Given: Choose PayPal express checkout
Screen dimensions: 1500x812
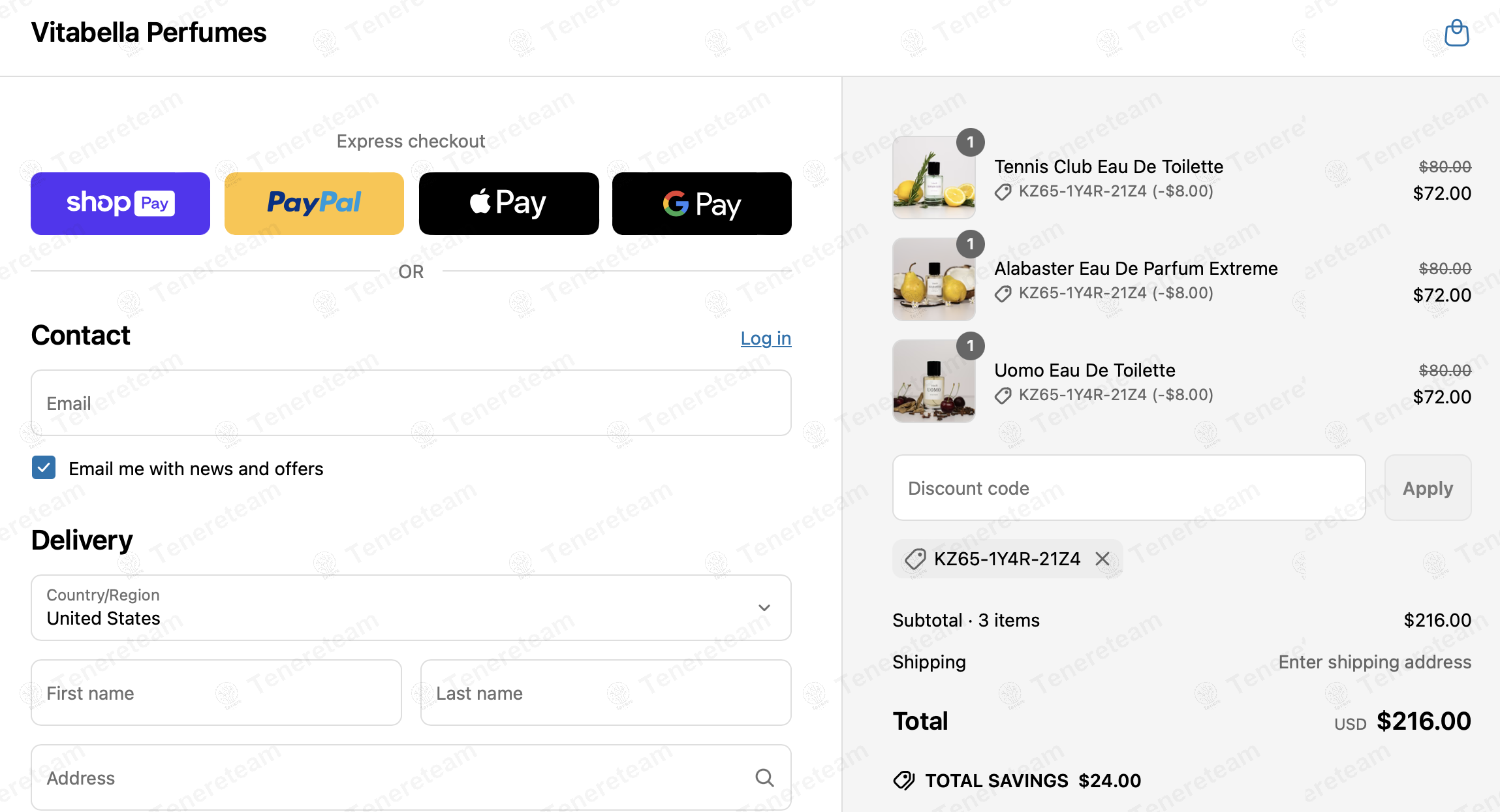Looking at the screenshot, I should (314, 204).
